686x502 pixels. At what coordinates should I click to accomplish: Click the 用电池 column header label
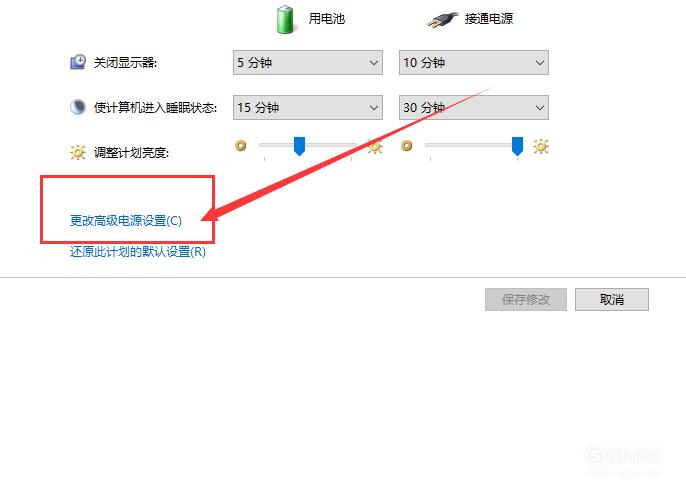coord(327,19)
